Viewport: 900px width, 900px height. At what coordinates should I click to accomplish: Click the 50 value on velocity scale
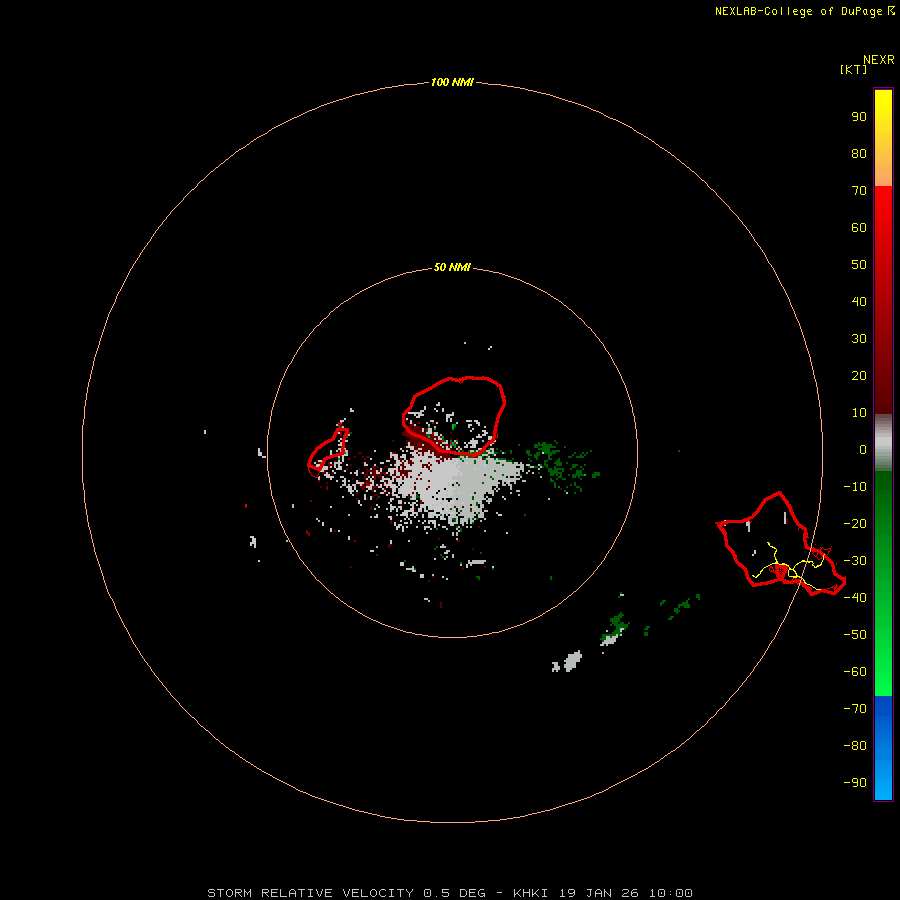859,265
